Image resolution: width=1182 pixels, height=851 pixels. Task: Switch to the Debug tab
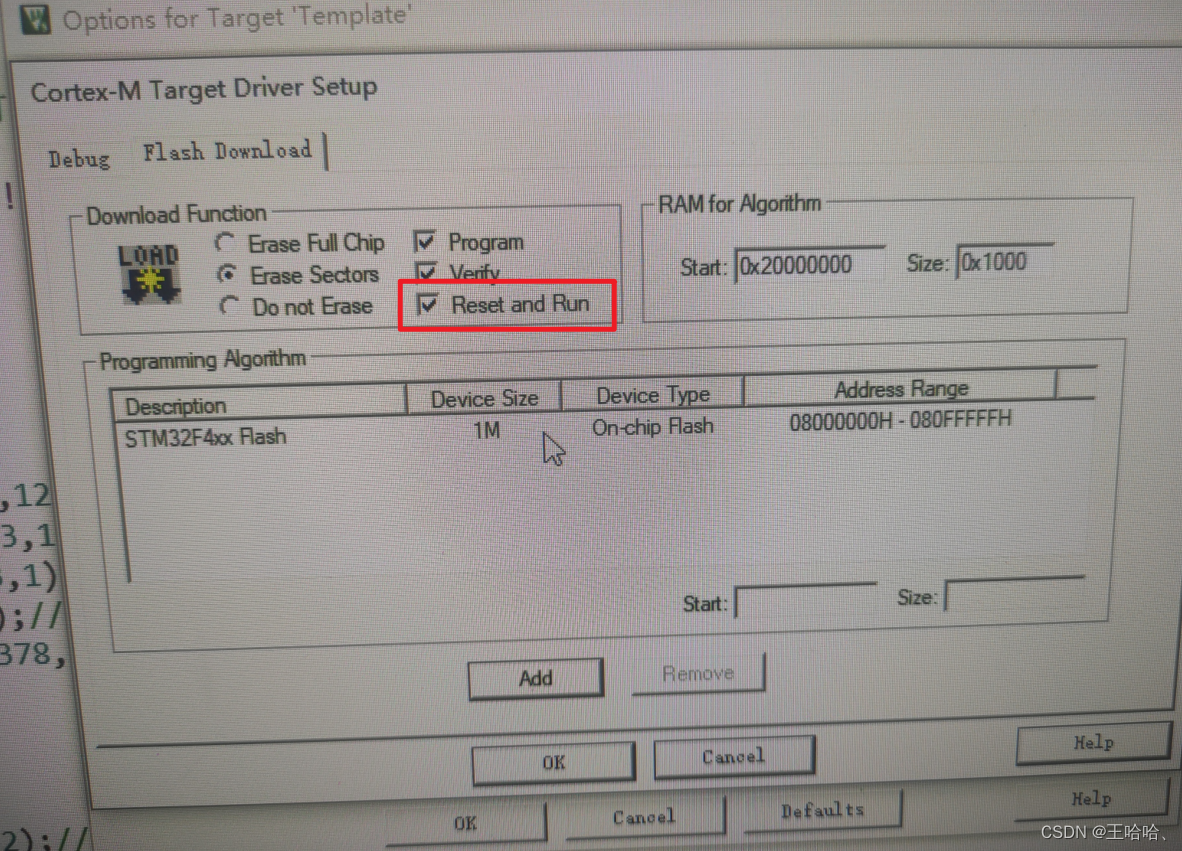point(79,159)
